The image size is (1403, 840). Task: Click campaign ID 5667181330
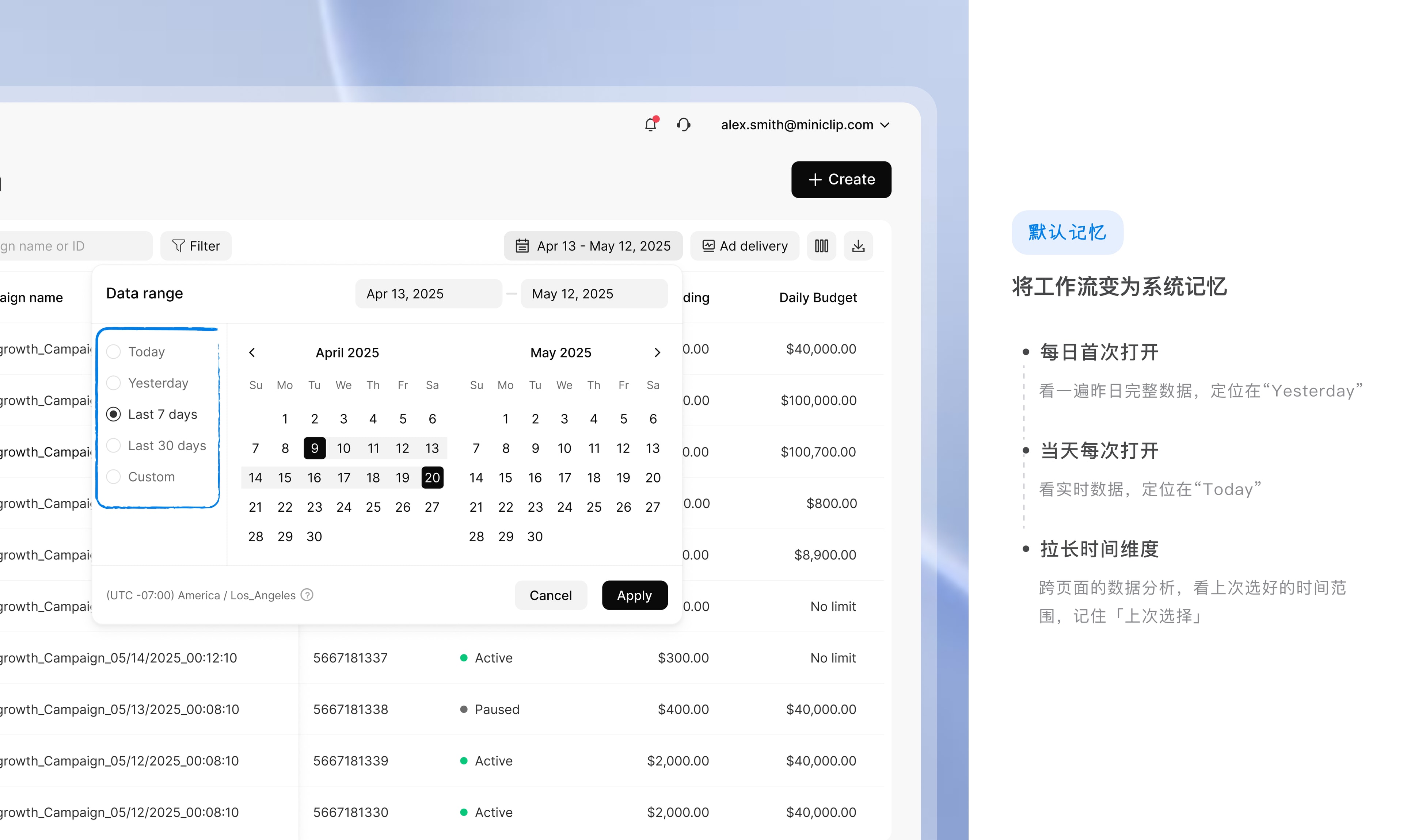click(350, 812)
